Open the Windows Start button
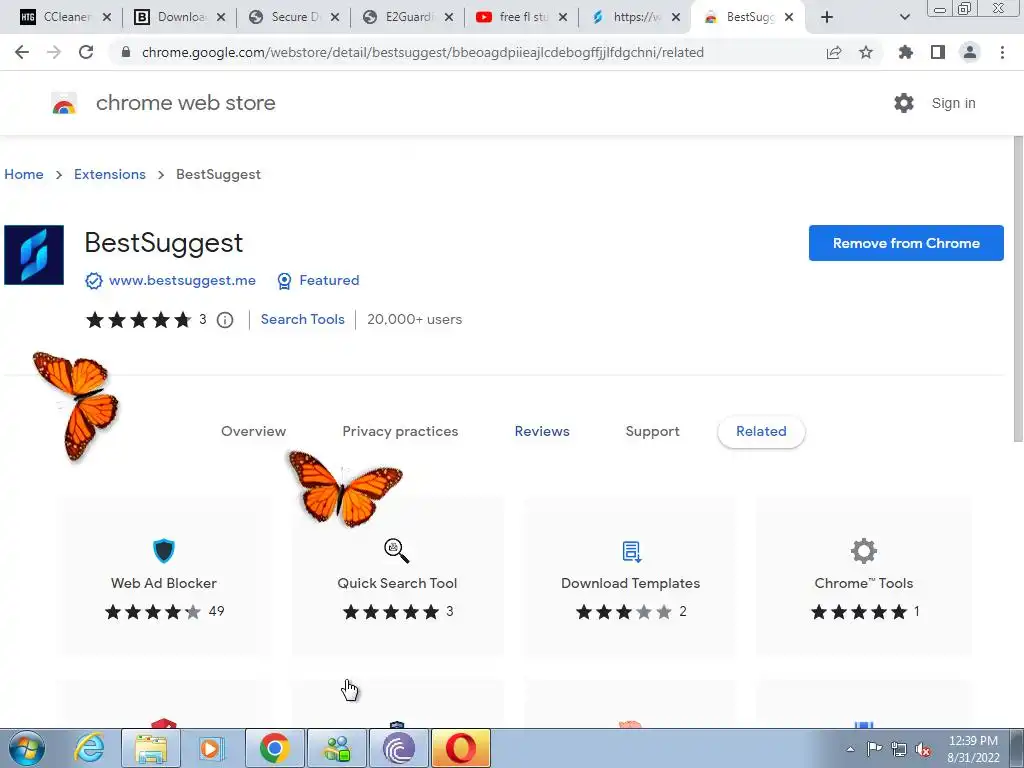 click(x=26, y=748)
